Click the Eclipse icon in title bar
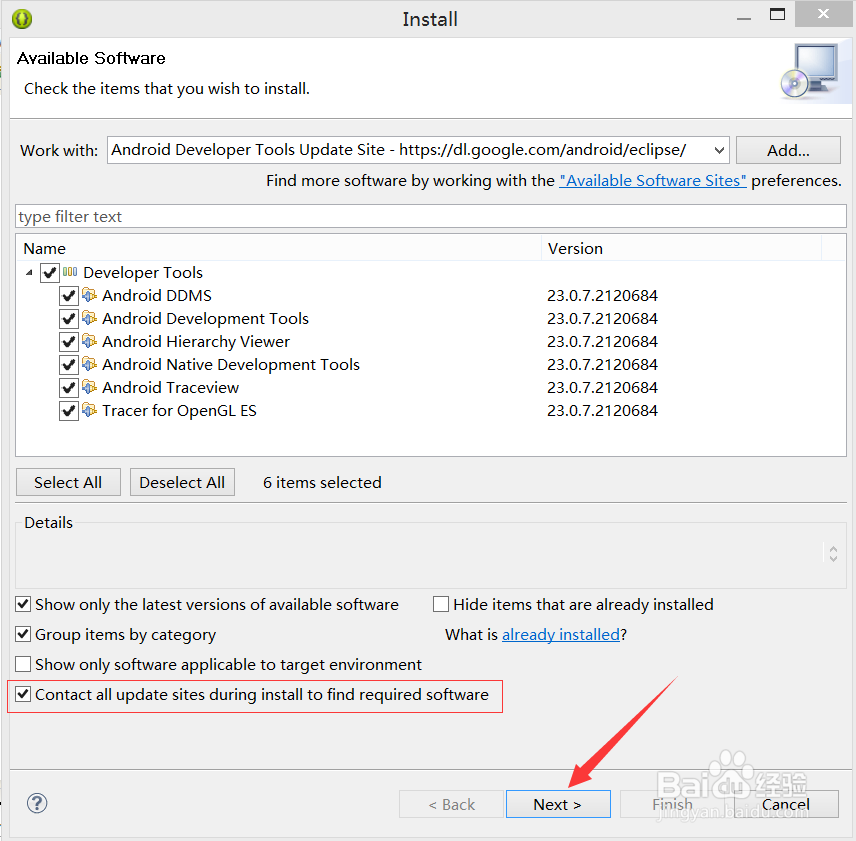 (x=22, y=19)
